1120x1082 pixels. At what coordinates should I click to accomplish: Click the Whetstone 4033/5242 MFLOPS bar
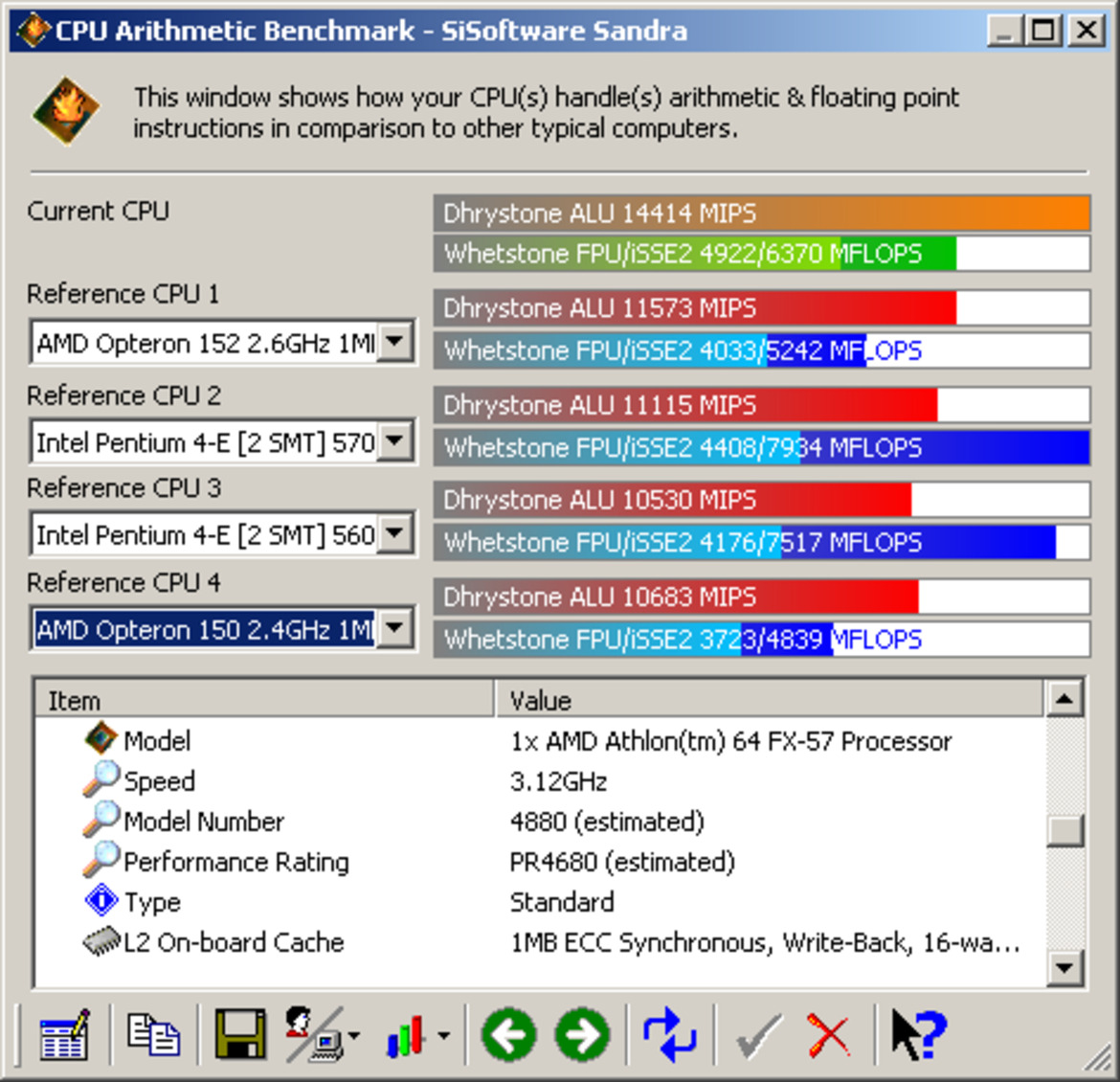(x=761, y=350)
